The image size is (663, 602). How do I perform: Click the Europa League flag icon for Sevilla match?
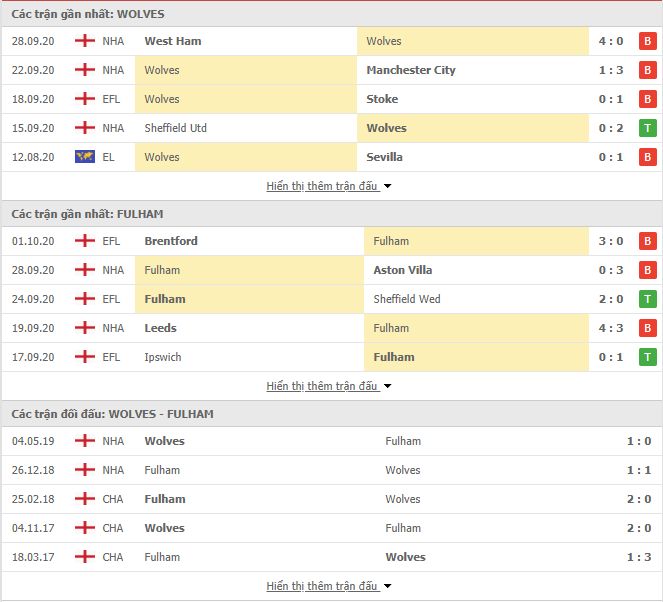pos(85,157)
